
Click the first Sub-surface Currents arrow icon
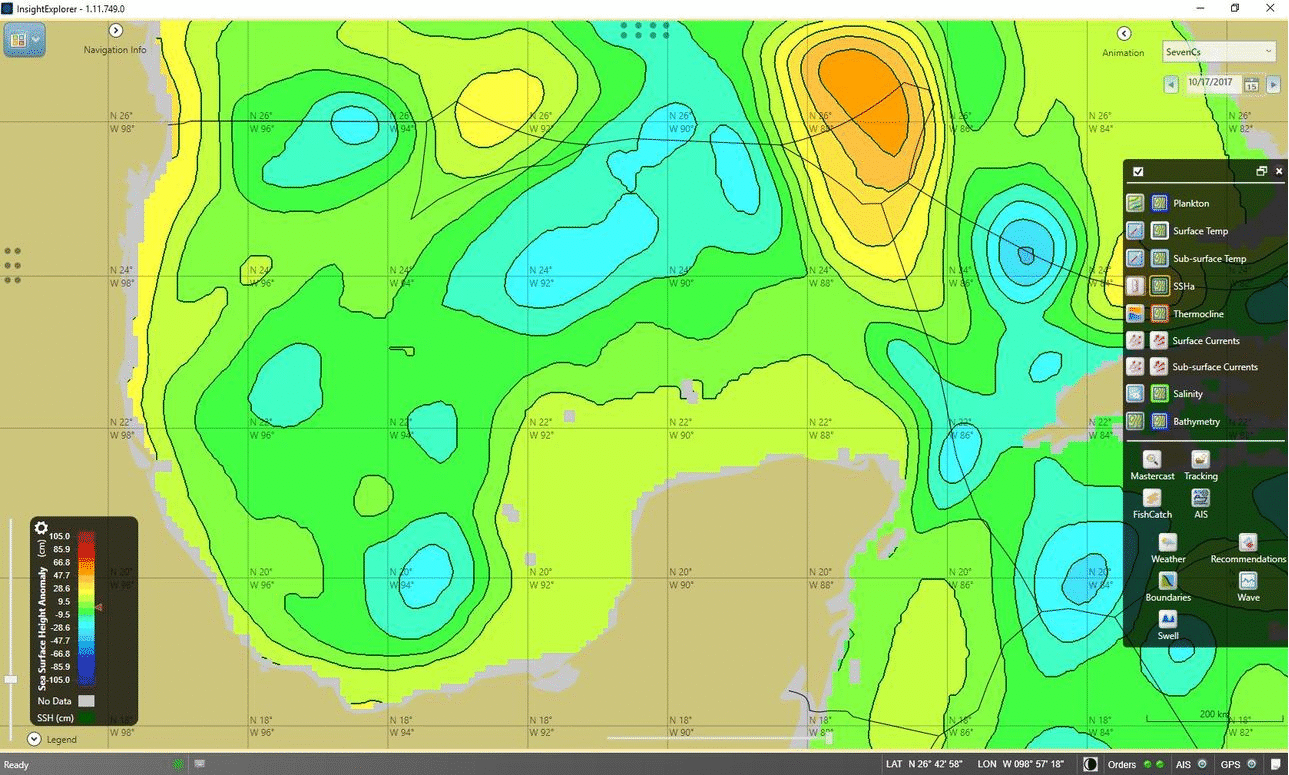1136,367
